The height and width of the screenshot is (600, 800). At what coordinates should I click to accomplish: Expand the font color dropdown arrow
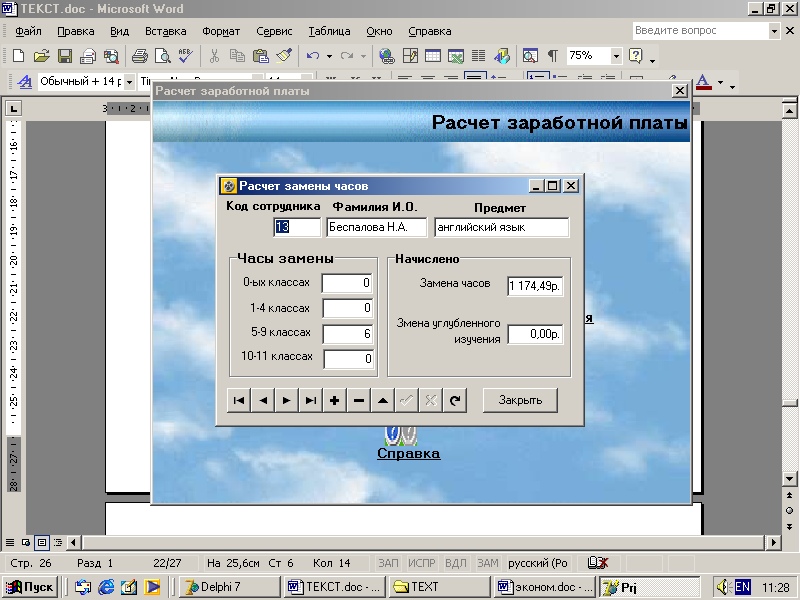(x=720, y=82)
